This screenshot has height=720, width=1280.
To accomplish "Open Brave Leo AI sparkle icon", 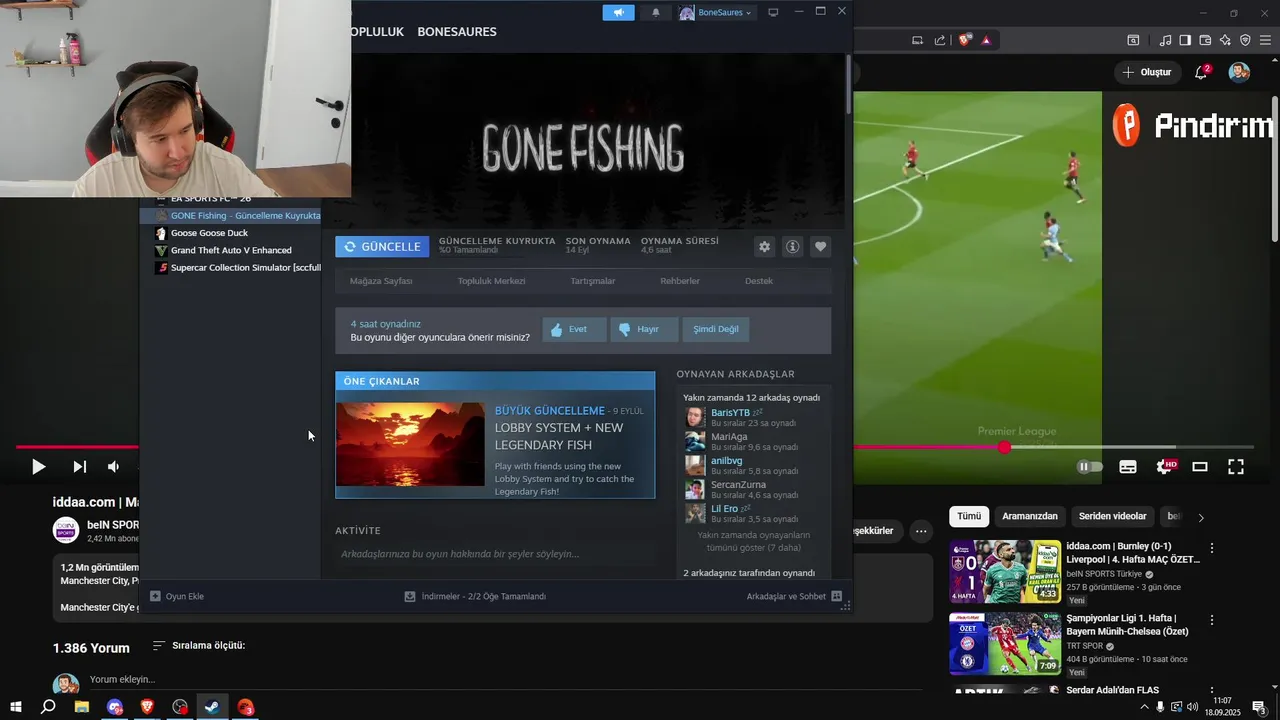I will coord(1225,40).
